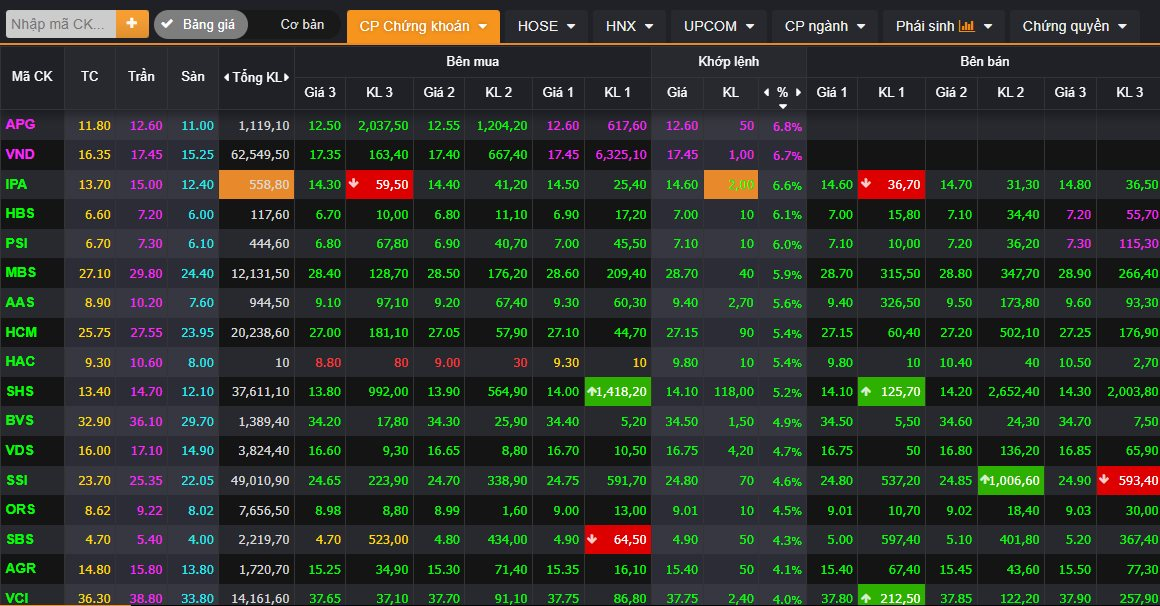
Task: Open the CP Chứng khoán dropdown
Action: click(422, 26)
